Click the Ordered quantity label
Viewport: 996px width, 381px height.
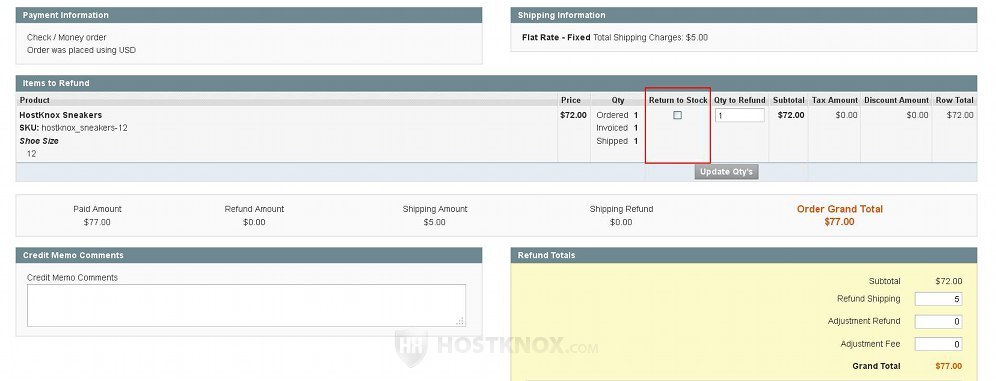[612, 115]
